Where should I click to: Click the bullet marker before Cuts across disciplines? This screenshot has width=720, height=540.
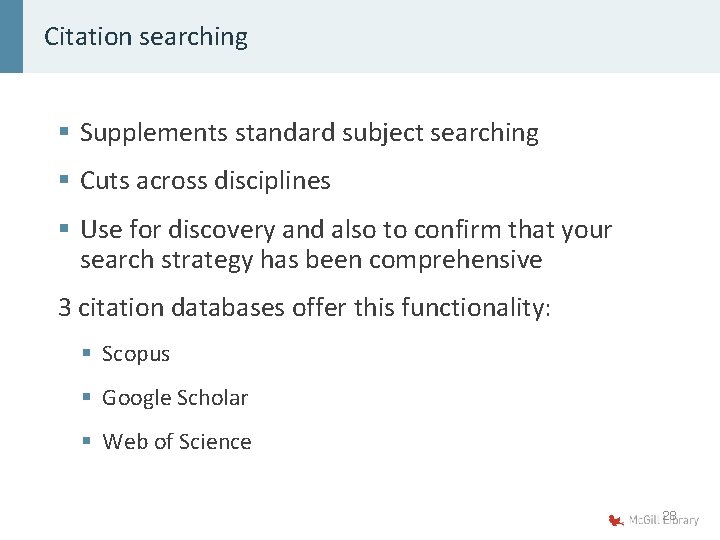(64, 181)
